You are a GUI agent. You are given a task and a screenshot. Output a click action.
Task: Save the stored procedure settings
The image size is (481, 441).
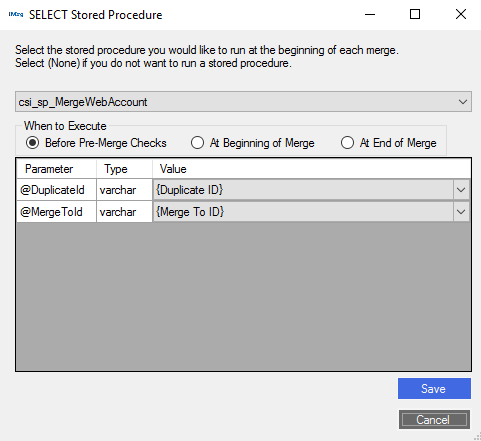[x=434, y=388]
